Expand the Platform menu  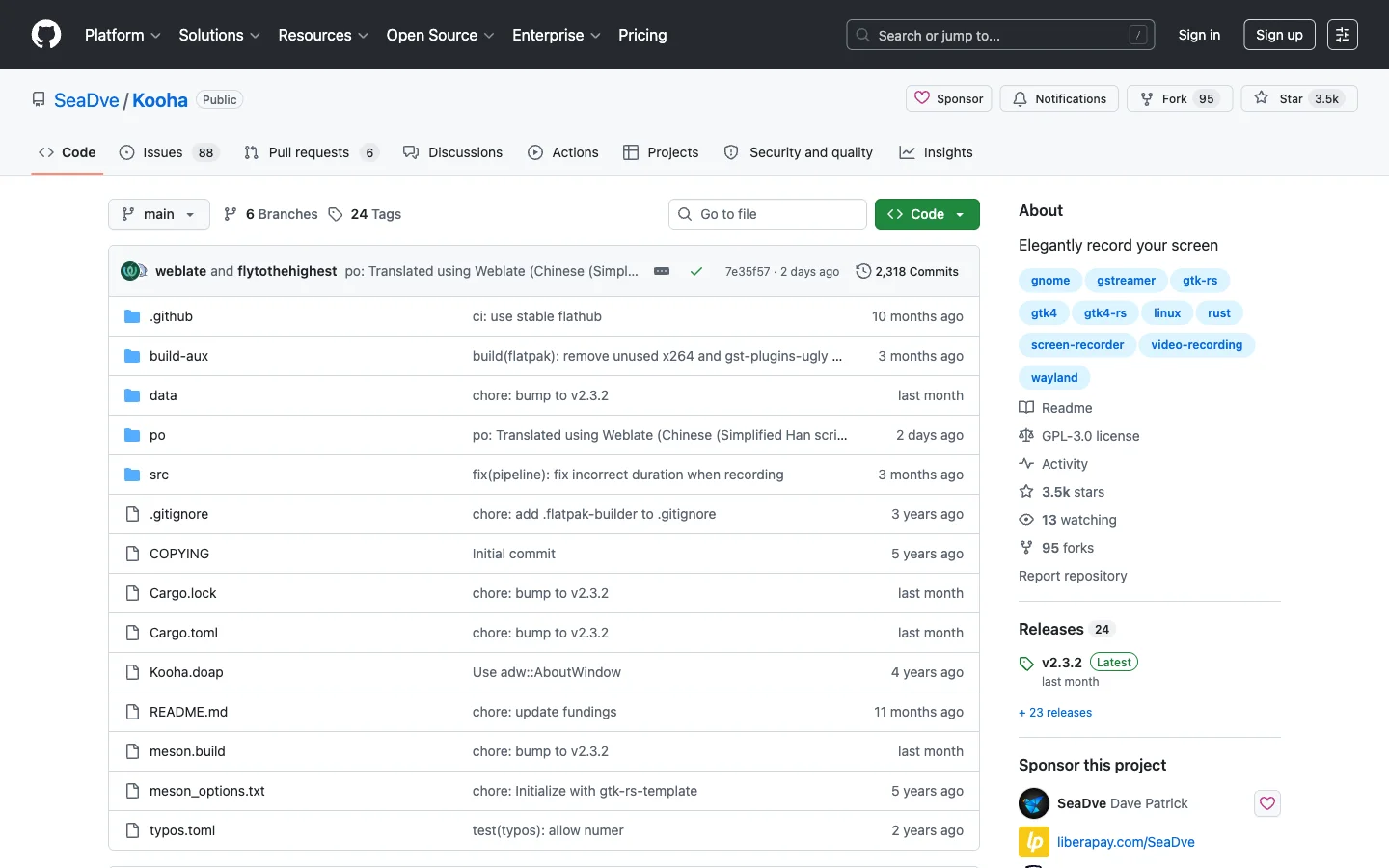(x=123, y=35)
